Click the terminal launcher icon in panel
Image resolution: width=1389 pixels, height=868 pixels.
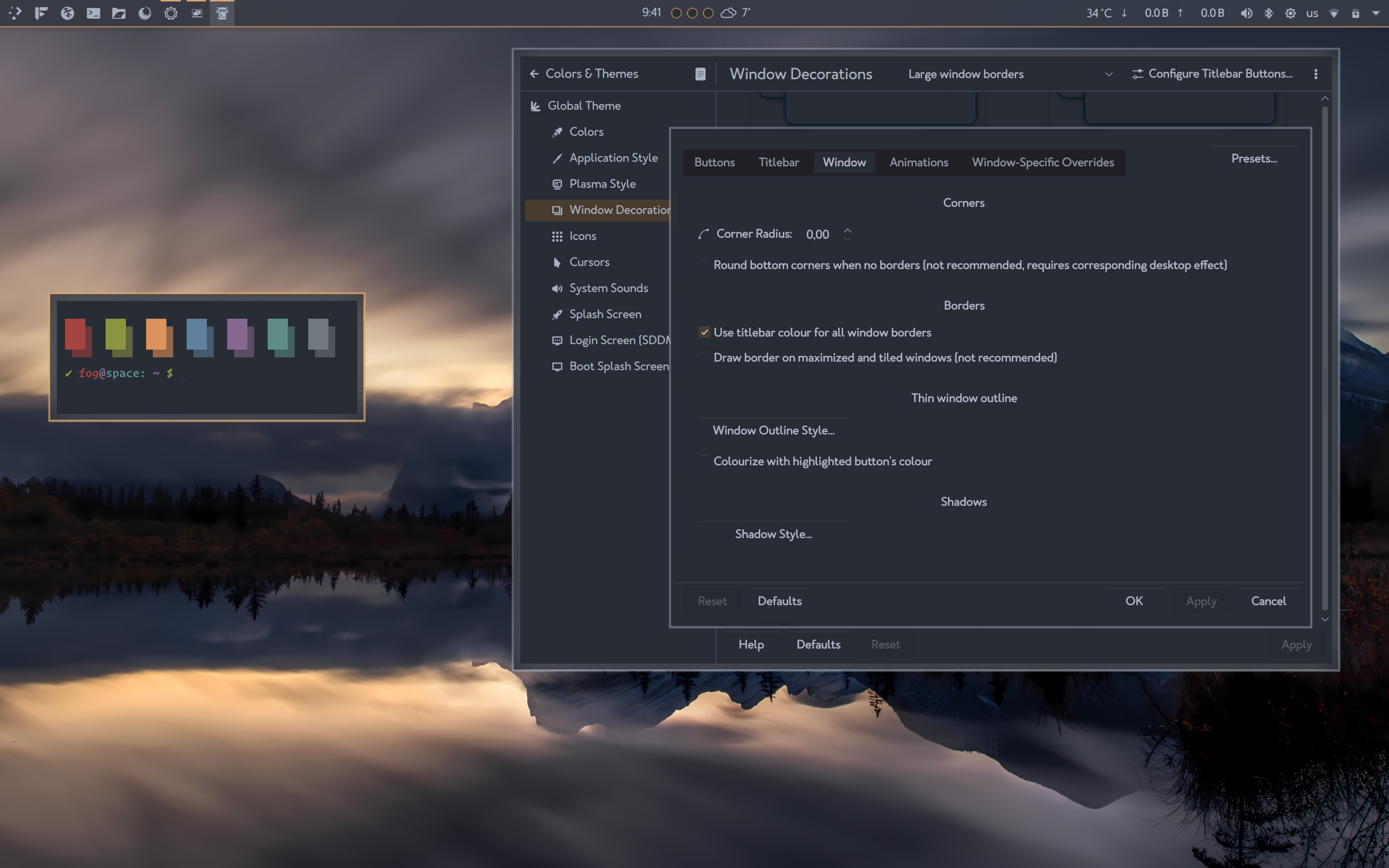point(93,13)
